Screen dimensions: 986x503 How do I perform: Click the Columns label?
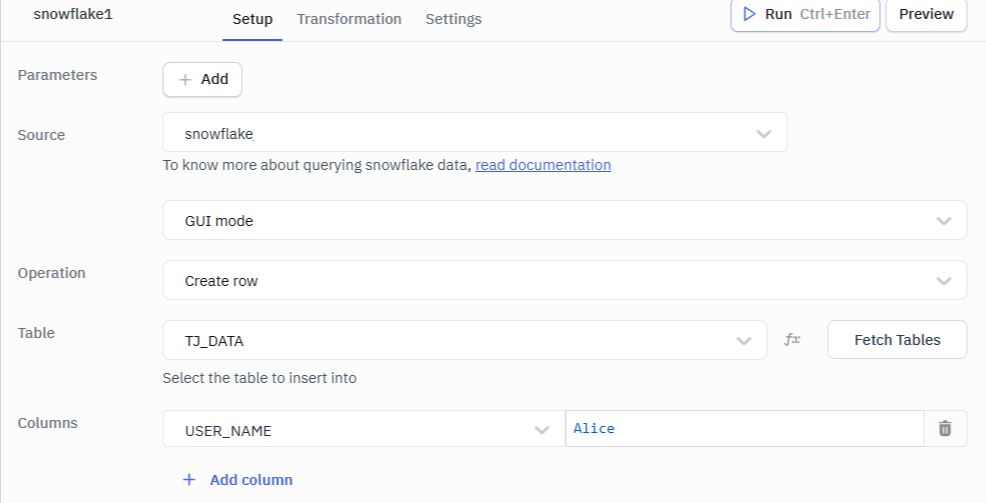click(48, 423)
